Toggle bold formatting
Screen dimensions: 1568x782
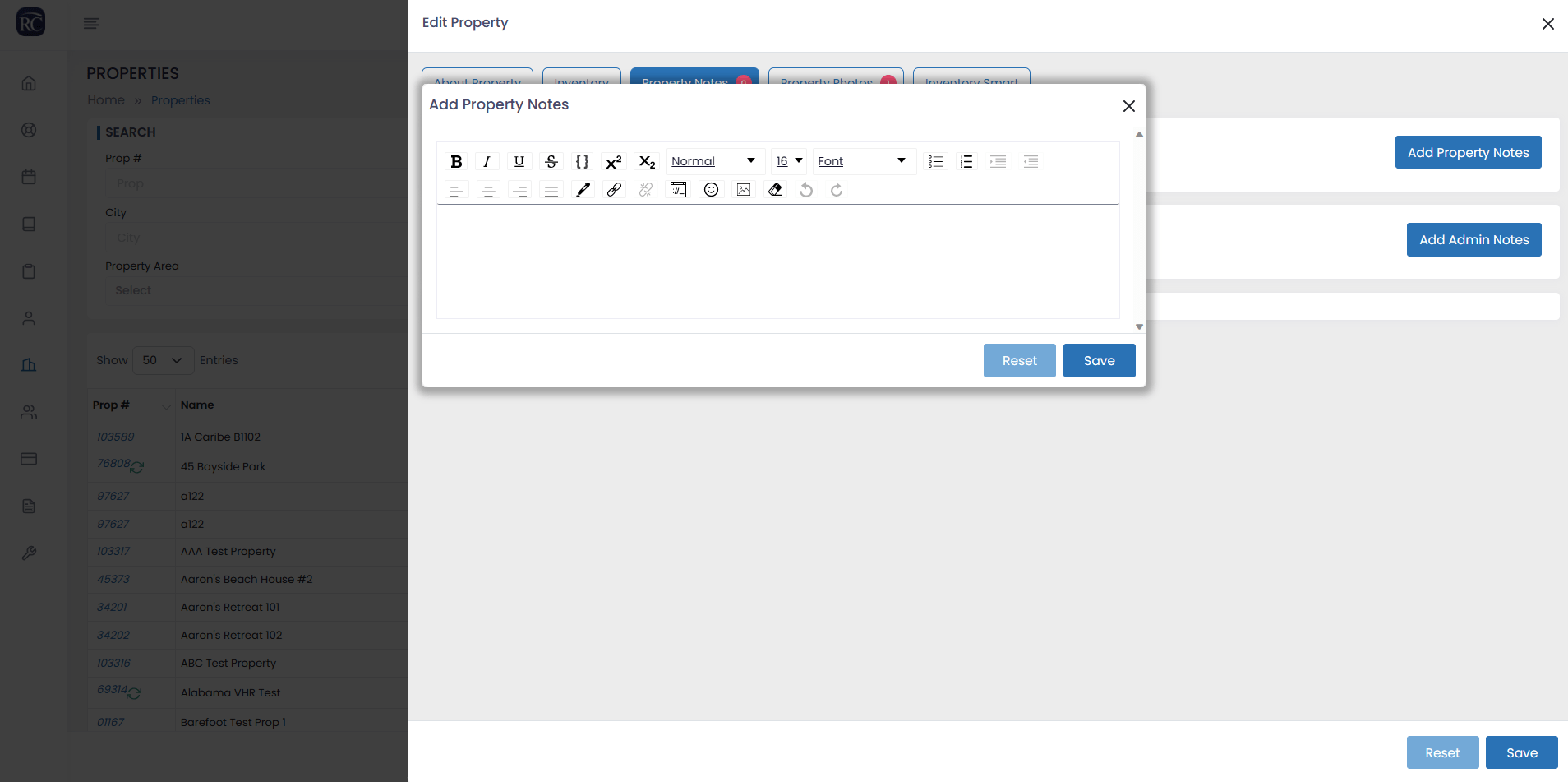tap(456, 161)
